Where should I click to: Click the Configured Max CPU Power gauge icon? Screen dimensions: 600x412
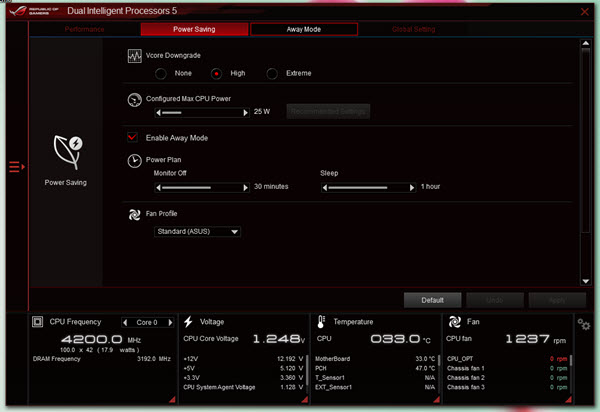point(134,100)
